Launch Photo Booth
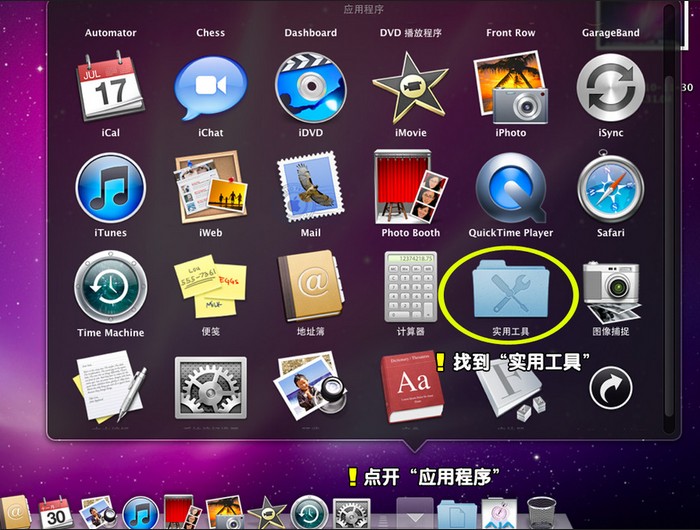The image size is (700, 530). point(410,188)
